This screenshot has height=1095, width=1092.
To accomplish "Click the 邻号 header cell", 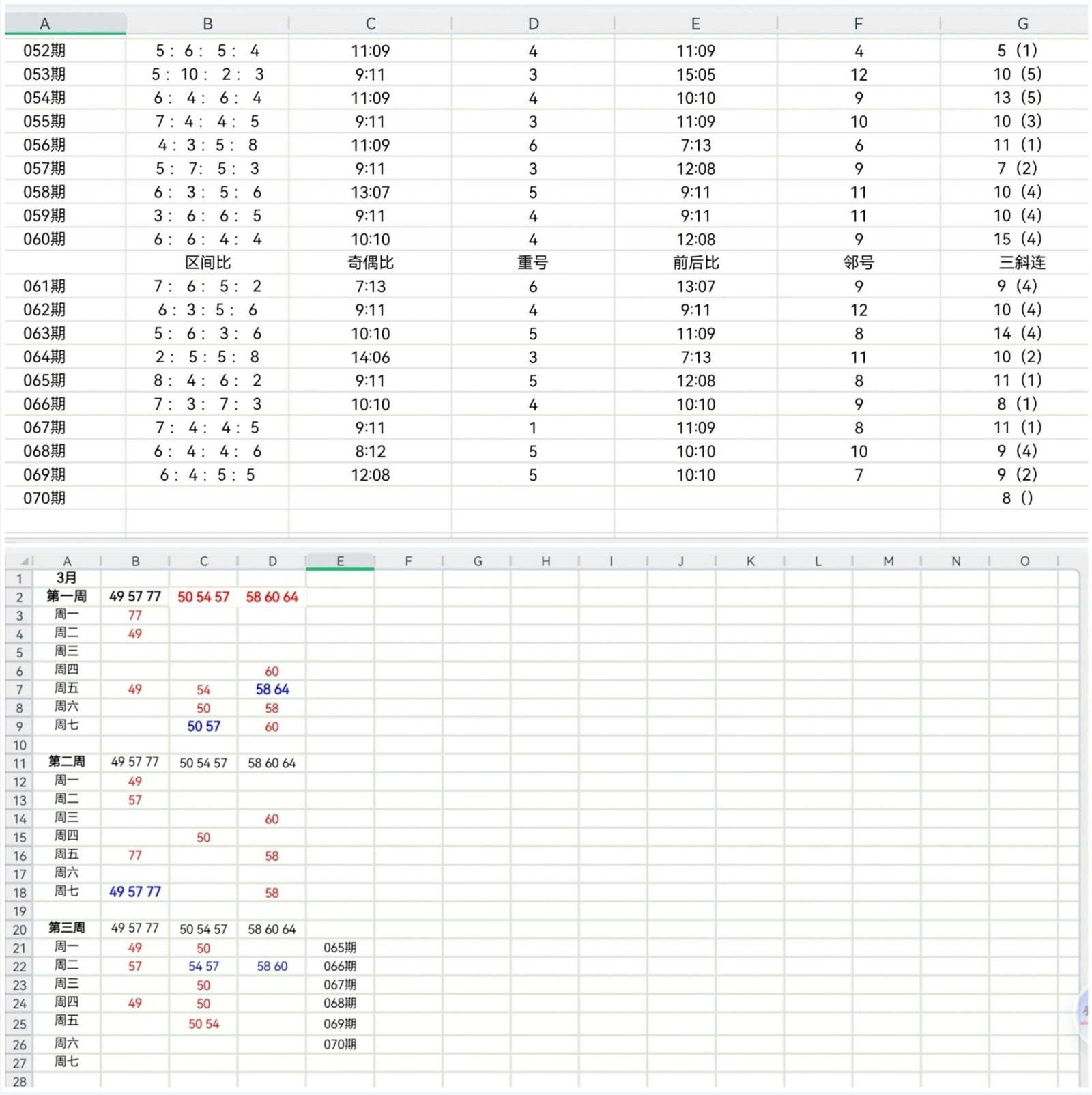I will [x=859, y=263].
